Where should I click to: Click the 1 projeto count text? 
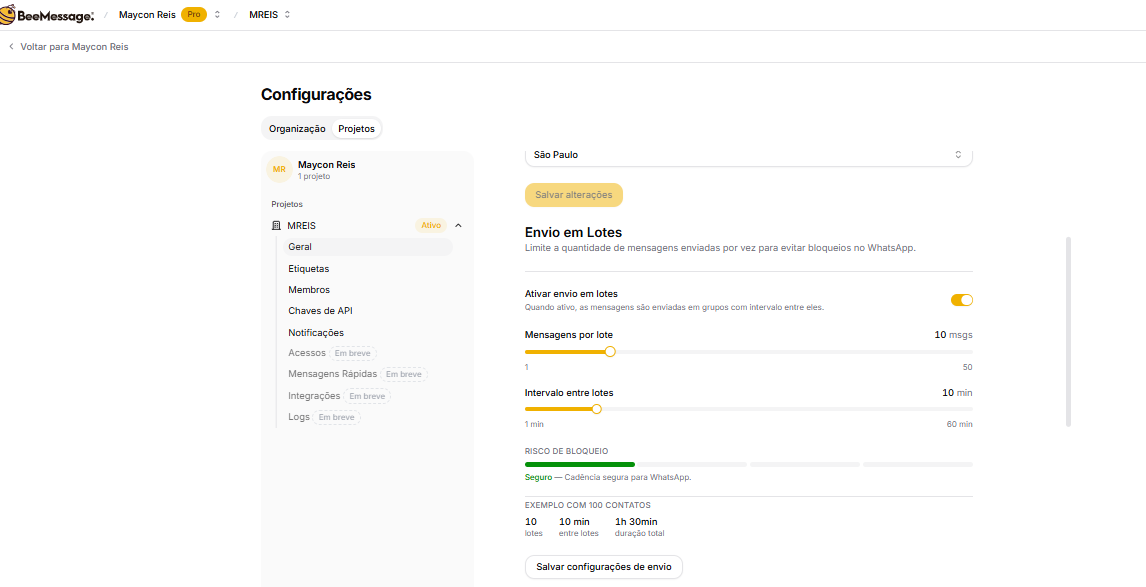tap(316, 177)
